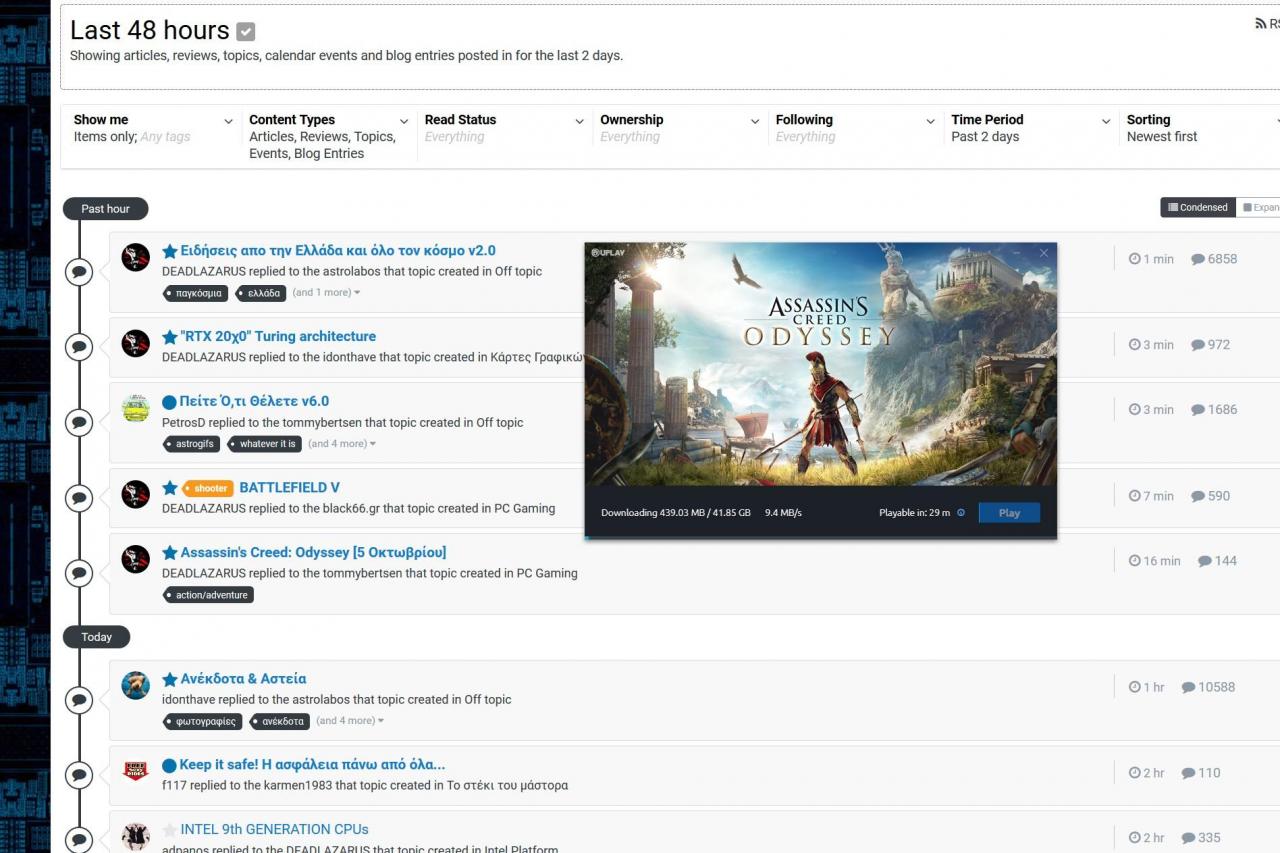The height and width of the screenshot is (853, 1280).
Task: Click the 9.4 MB/s download speed
Action: click(x=783, y=513)
